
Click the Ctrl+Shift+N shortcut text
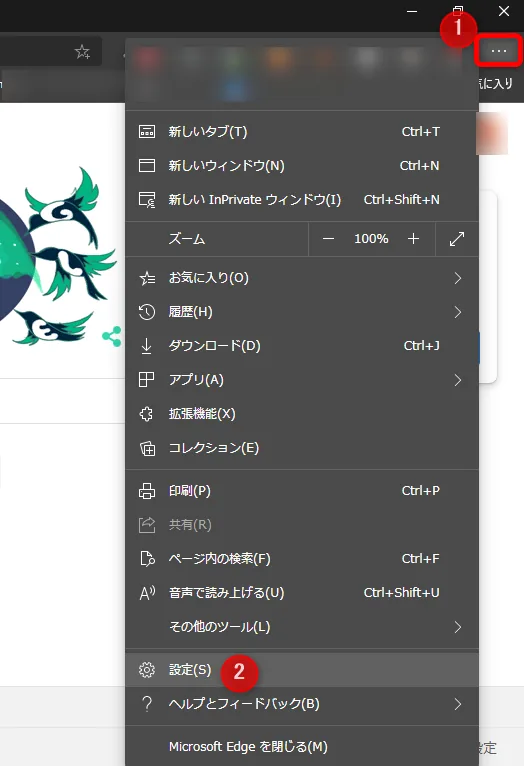401,200
